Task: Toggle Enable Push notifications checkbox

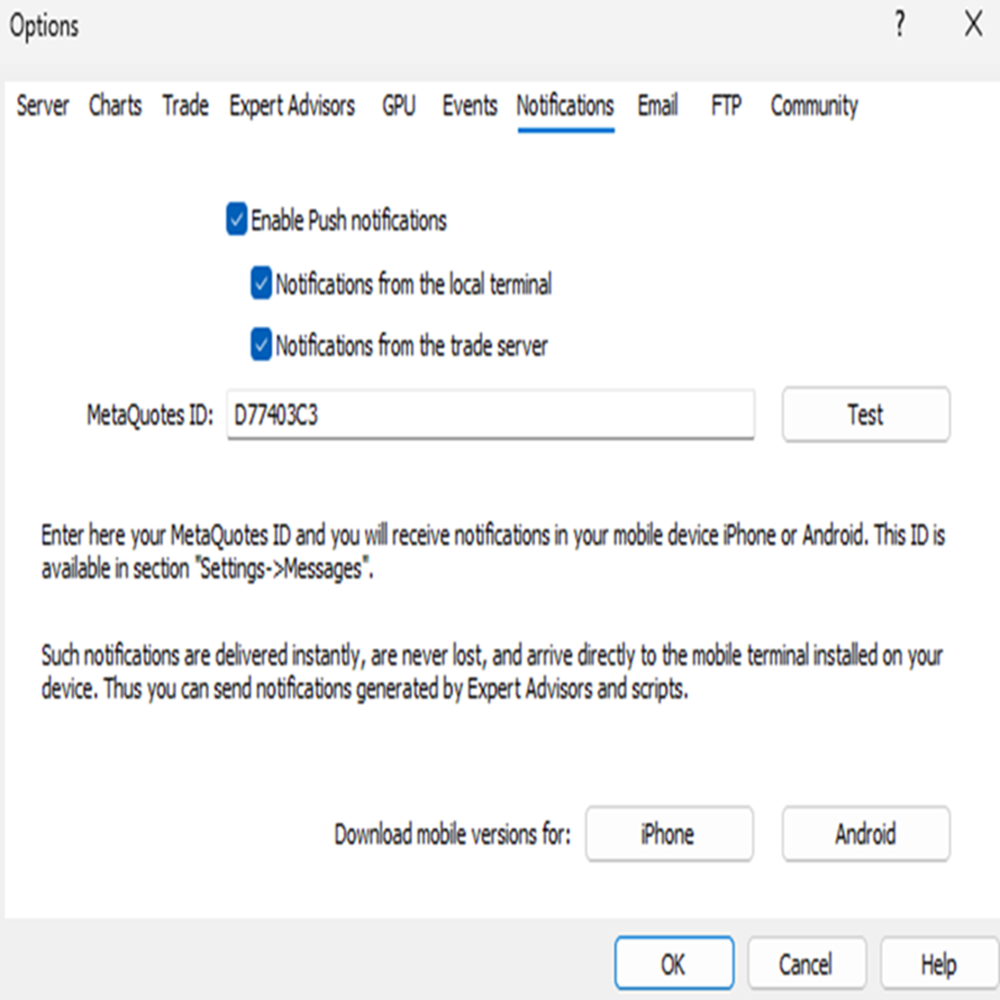Action: pos(237,220)
